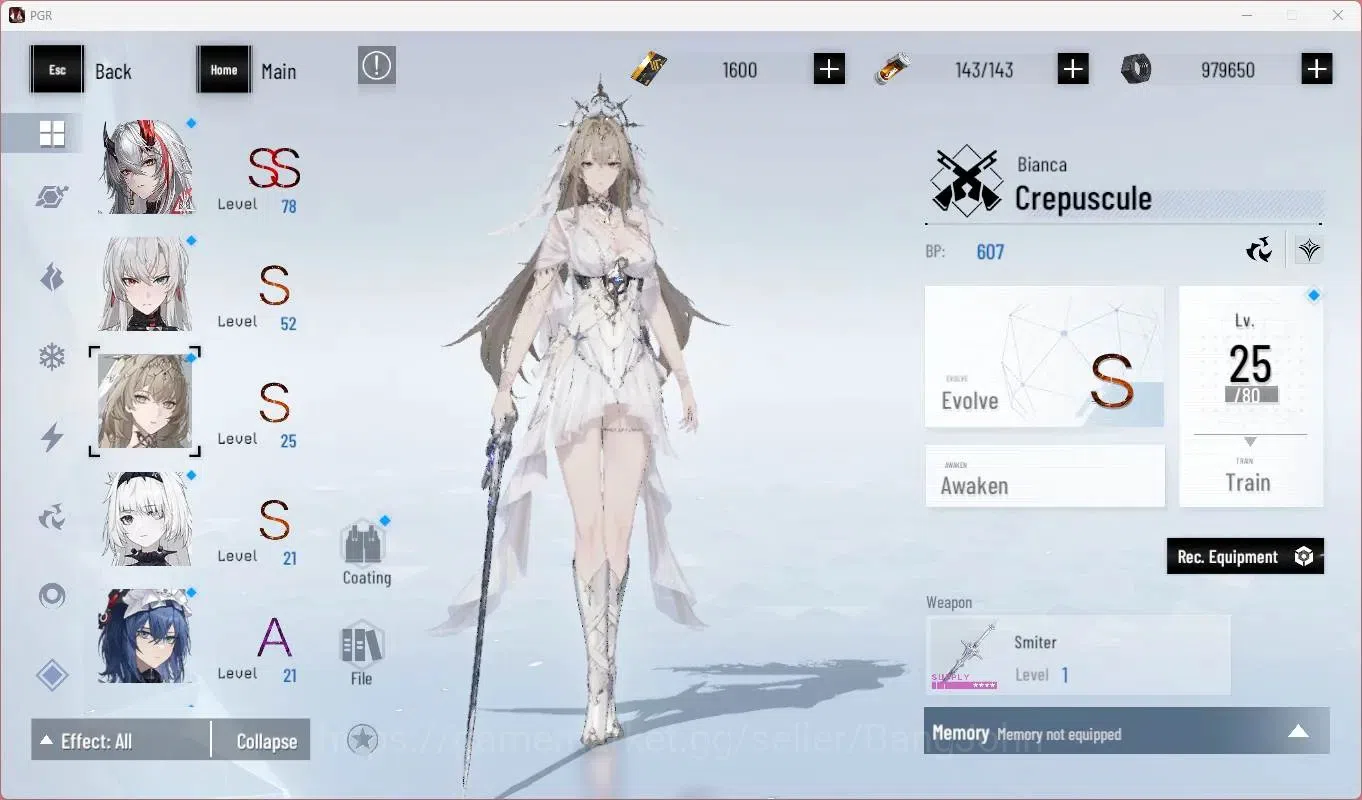Image resolution: width=1362 pixels, height=800 pixels.
Task: Click the Smiter weapon thumbnail
Action: 965,656
